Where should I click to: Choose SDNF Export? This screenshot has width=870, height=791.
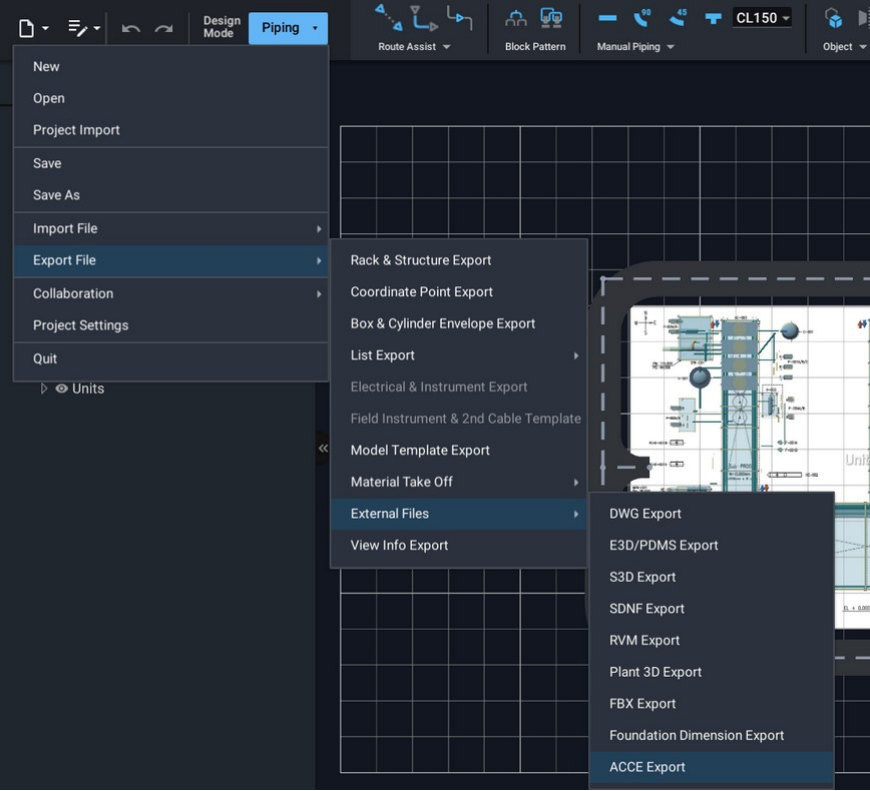[712, 609]
